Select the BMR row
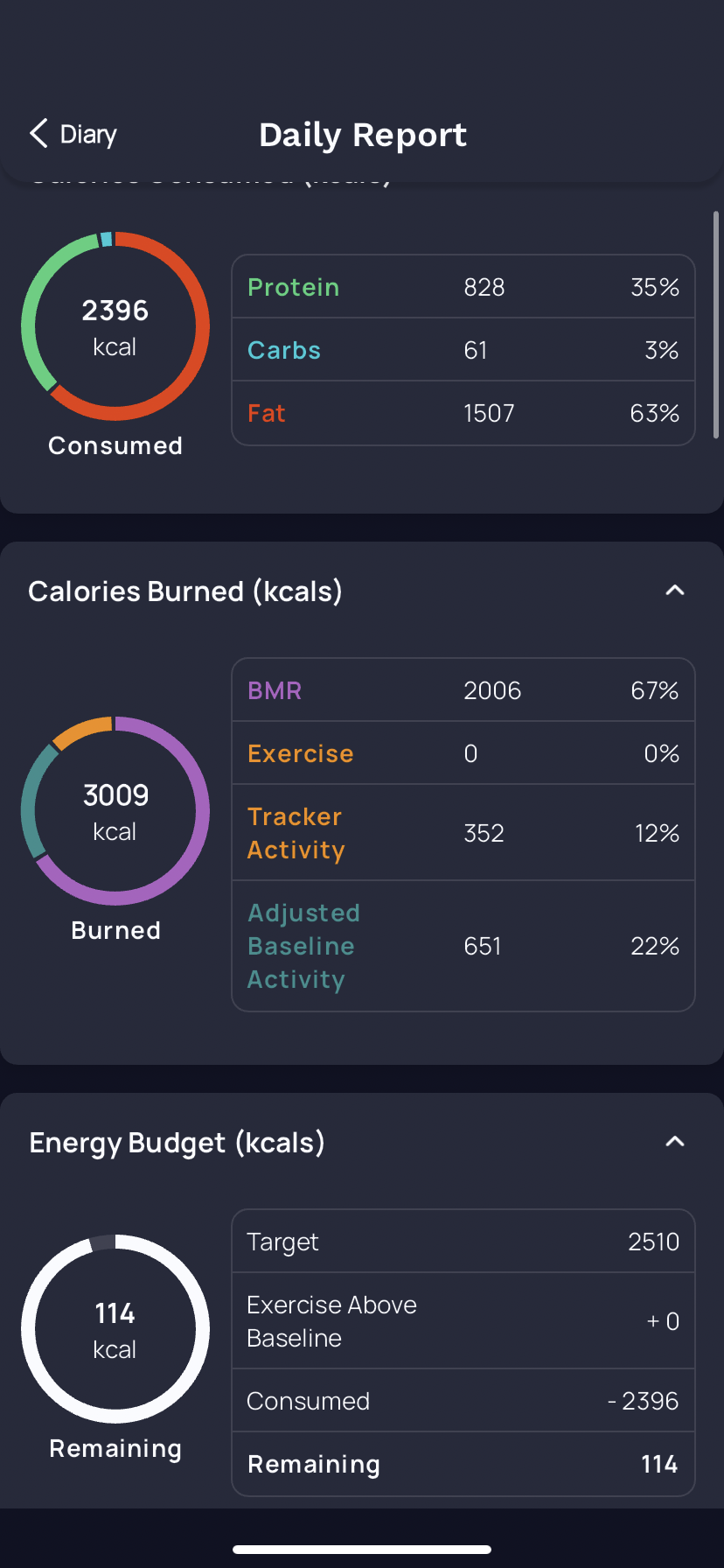 463,690
